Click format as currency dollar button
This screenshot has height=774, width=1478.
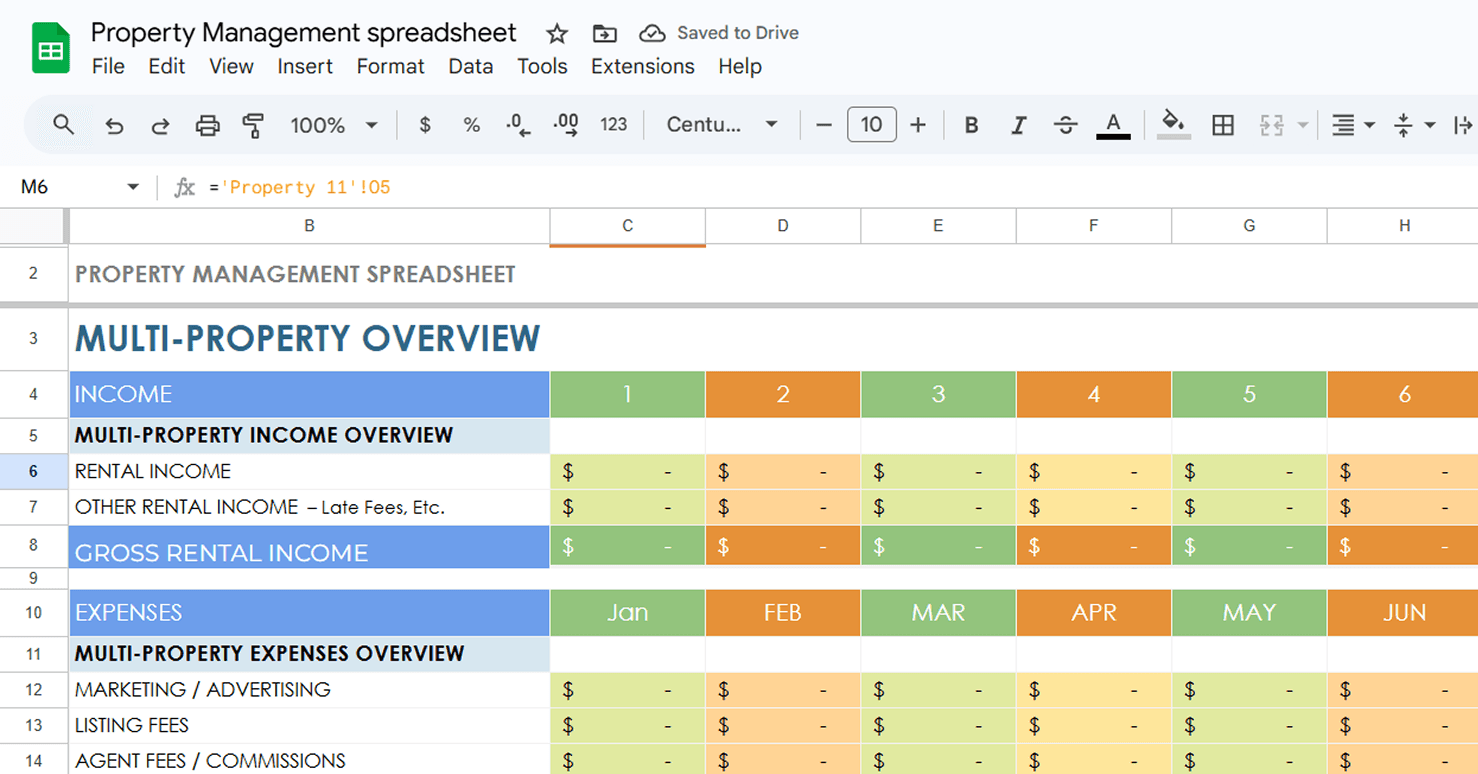[425, 125]
